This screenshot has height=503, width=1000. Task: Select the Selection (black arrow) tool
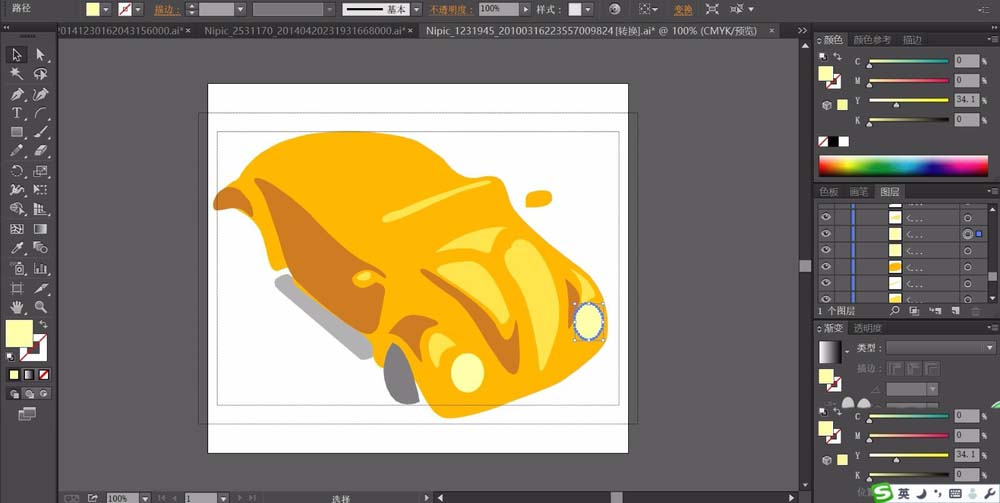tap(17, 55)
